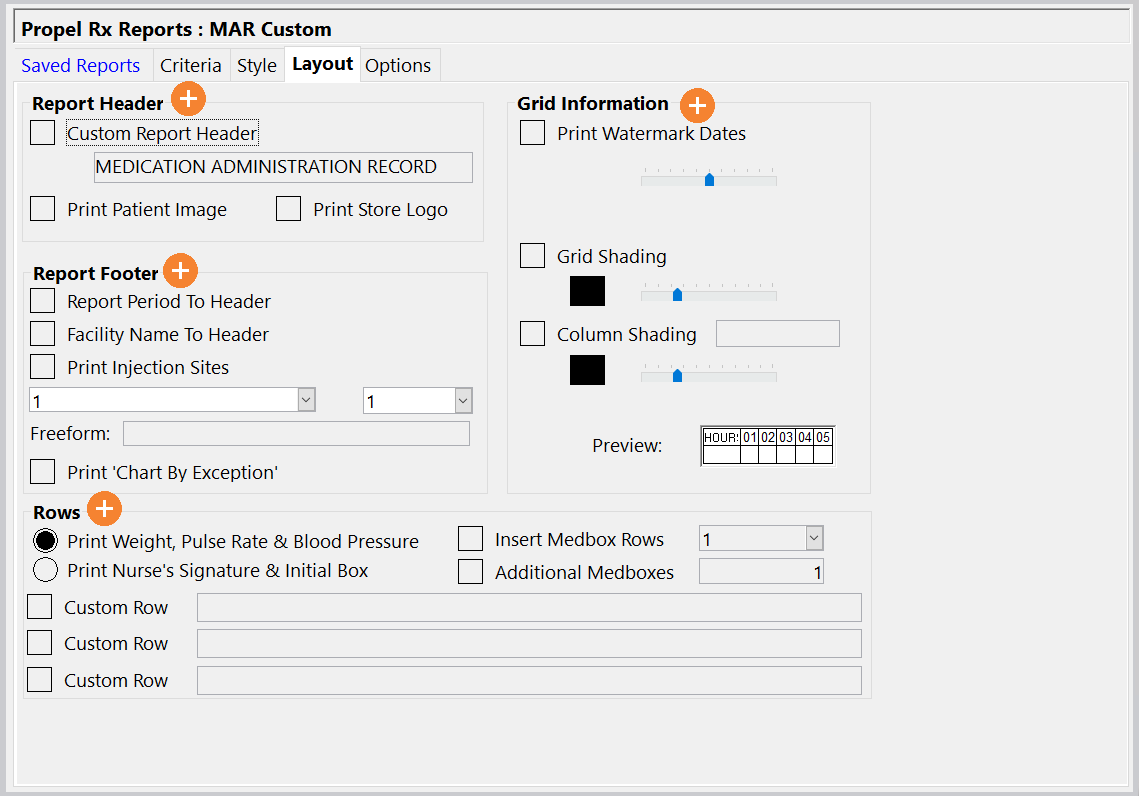Click the plus icon beside Report Footer
Viewport: 1139px width, 796px height.
[x=181, y=271]
